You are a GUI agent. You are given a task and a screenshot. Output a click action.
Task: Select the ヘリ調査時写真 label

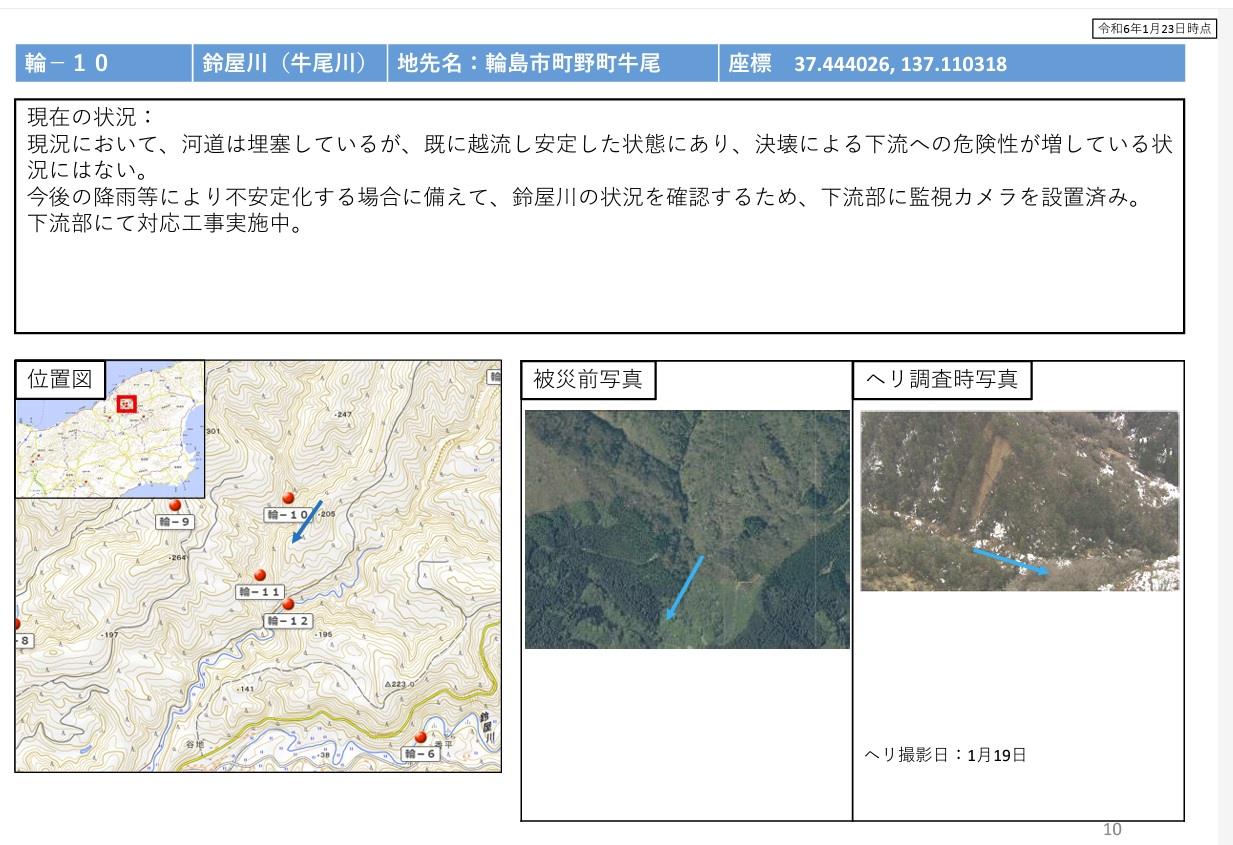click(x=943, y=380)
